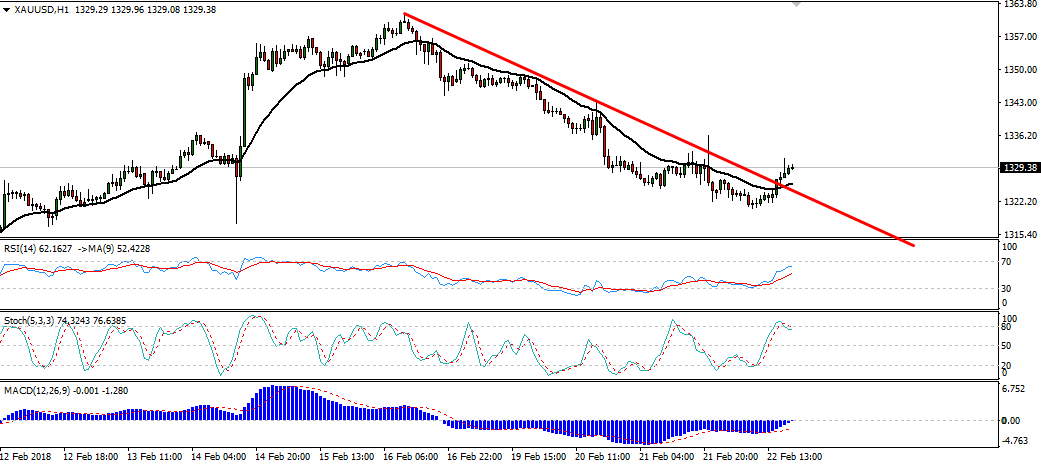Open the dropdown arrow beside XAUUSD,H1

click(x=7, y=10)
